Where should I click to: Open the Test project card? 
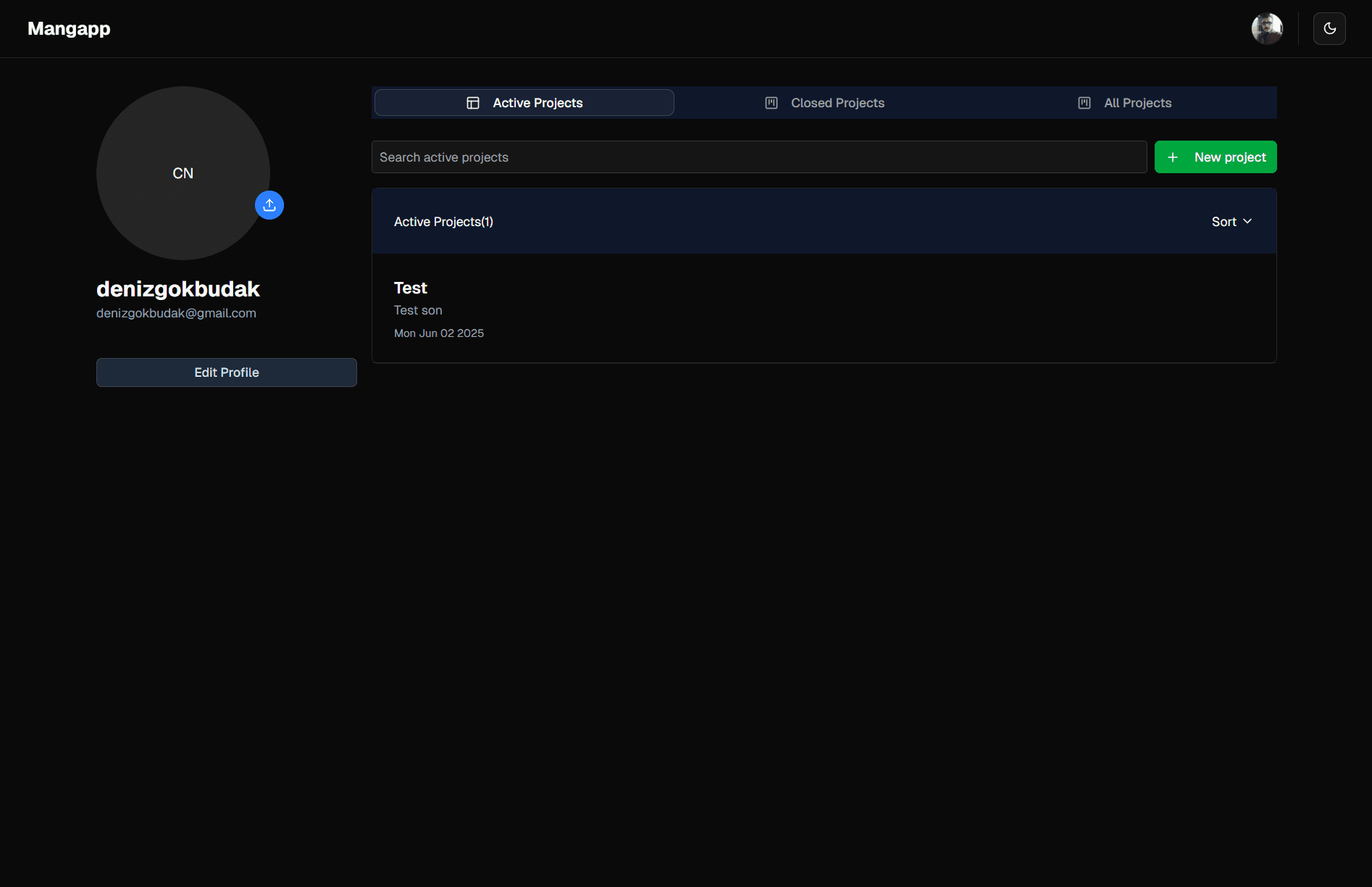click(824, 308)
